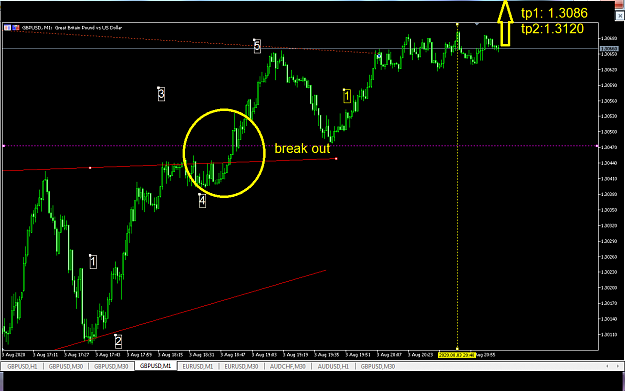The width and height of the screenshot is (625, 391).
Task: Select the purple dotted horizontal line
Action: click(300, 146)
